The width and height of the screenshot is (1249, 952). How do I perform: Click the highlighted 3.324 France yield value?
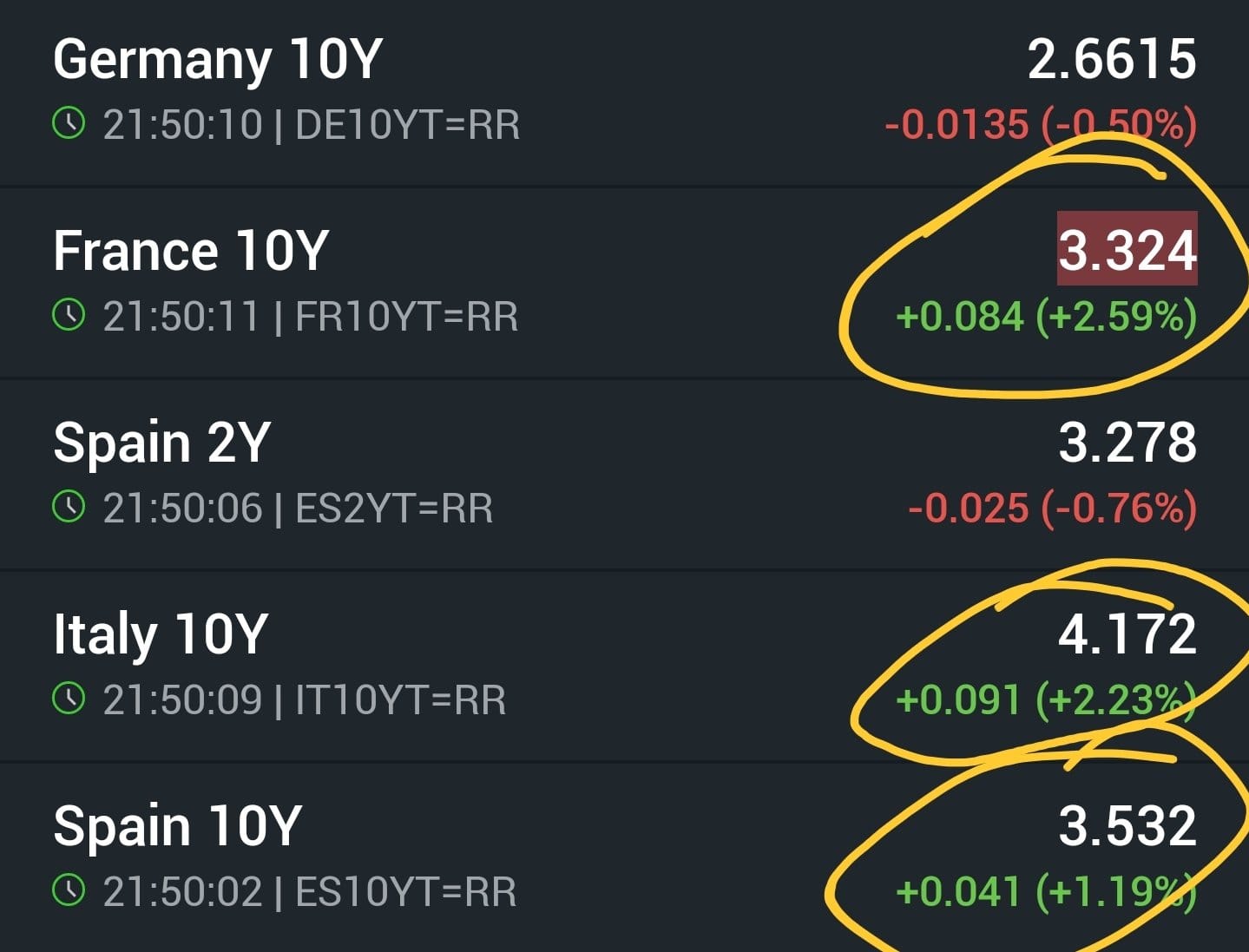click(1127, 250)
